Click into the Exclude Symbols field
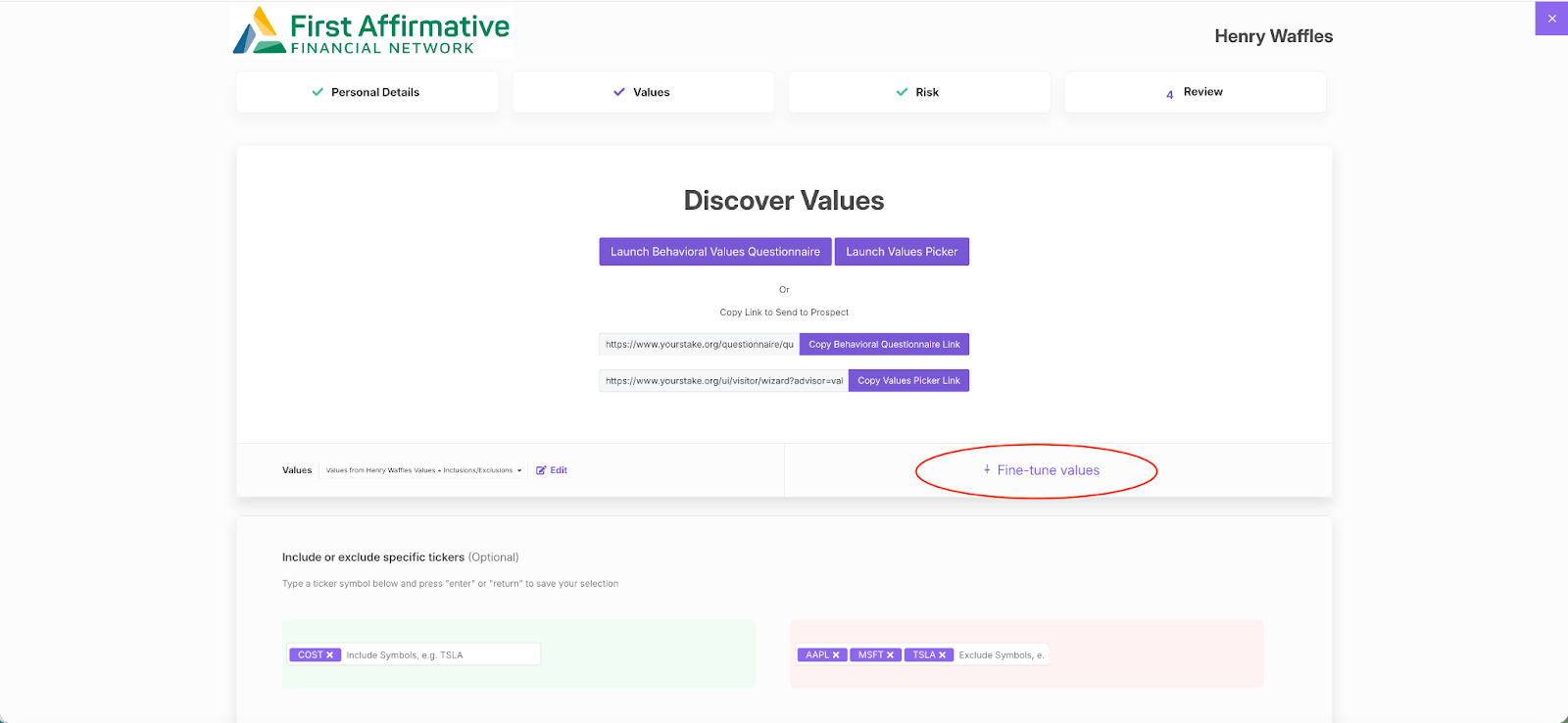Viewport: 1568px width, 723px height. pyautogui.click(x=1001, y=655)
